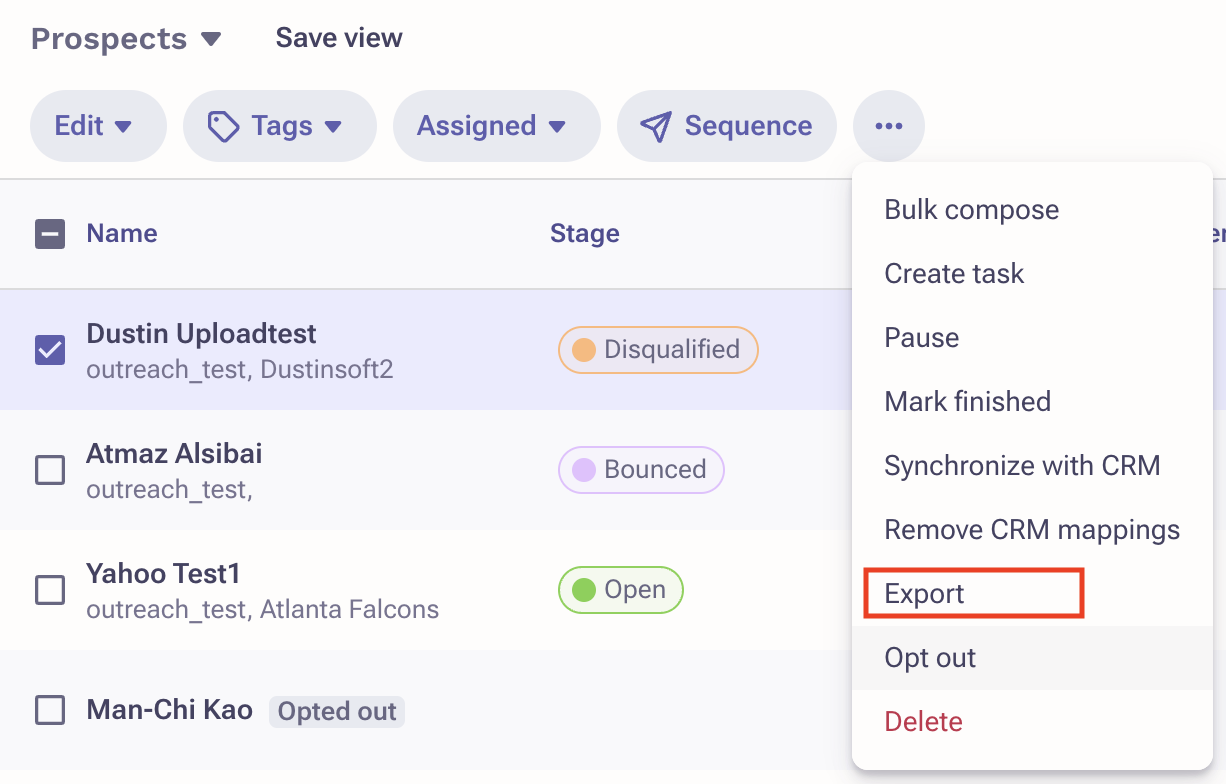
Task: Open the Assigned dropdown
Action: pos(497,126)
